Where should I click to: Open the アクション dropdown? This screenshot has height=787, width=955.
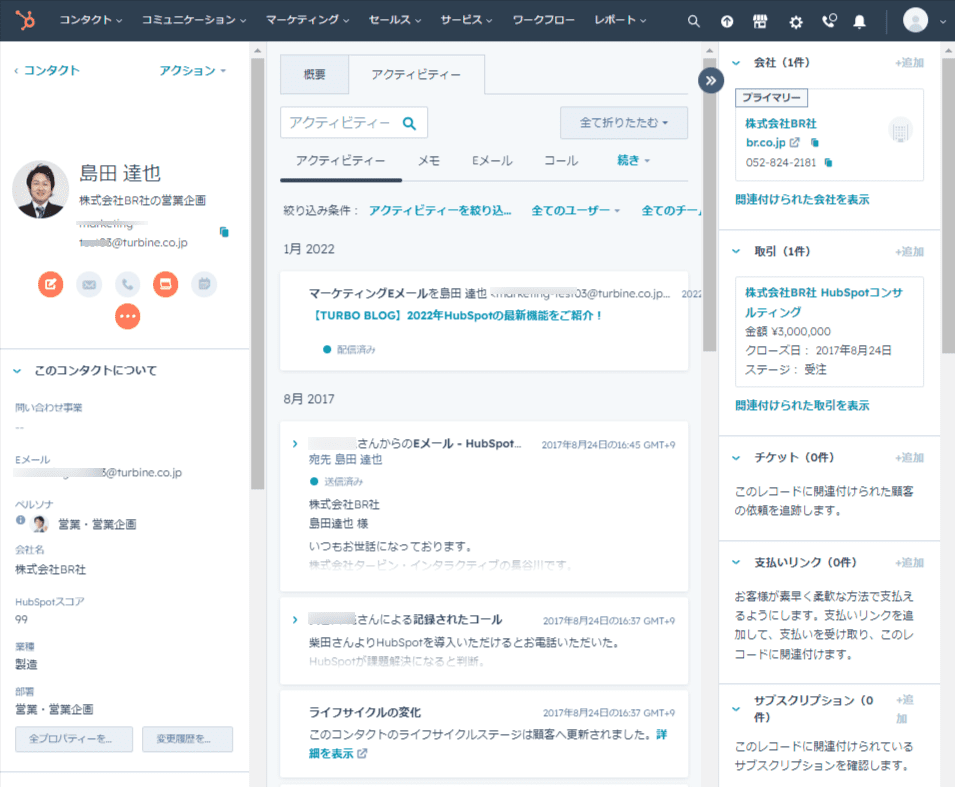click(x=192, y=71)
